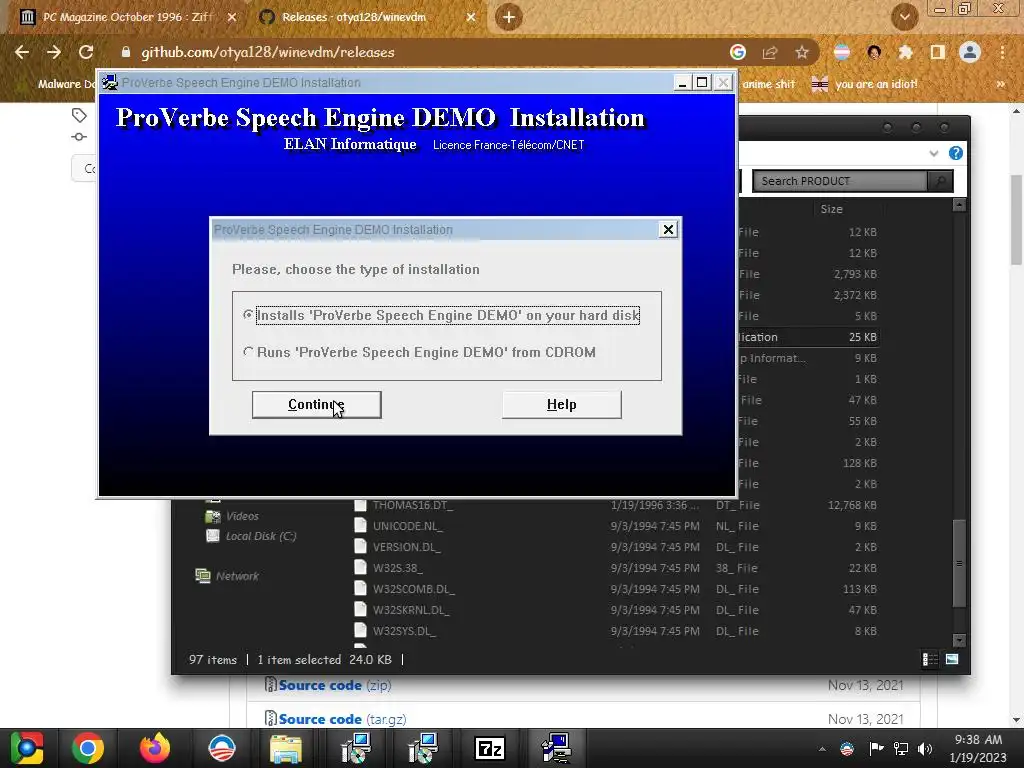Open a new browser tab
The image size is (1024, 768).
tap(509, 17)
